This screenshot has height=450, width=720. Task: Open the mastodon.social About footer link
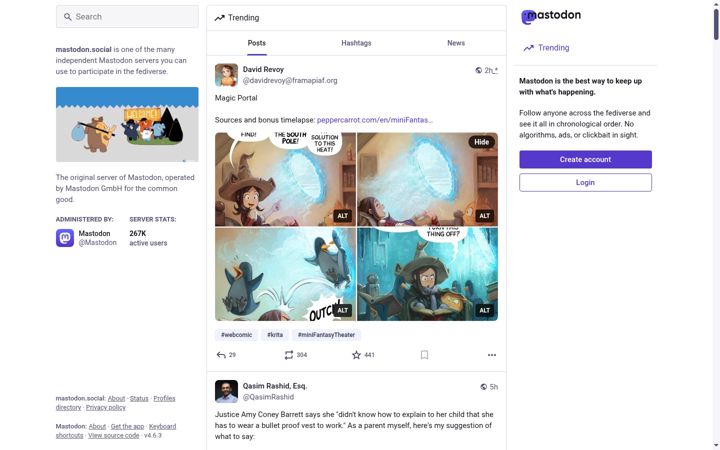point(116,399)
